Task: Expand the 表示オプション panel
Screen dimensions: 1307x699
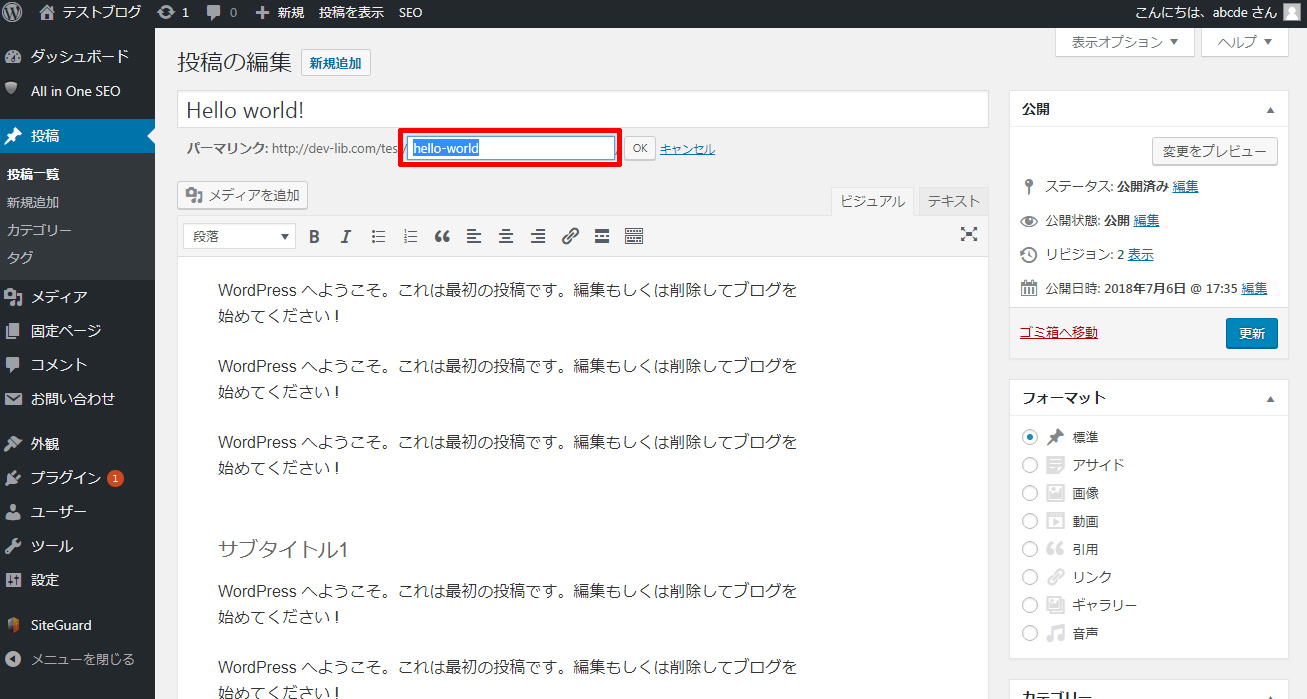Action: coord(1125,42)
